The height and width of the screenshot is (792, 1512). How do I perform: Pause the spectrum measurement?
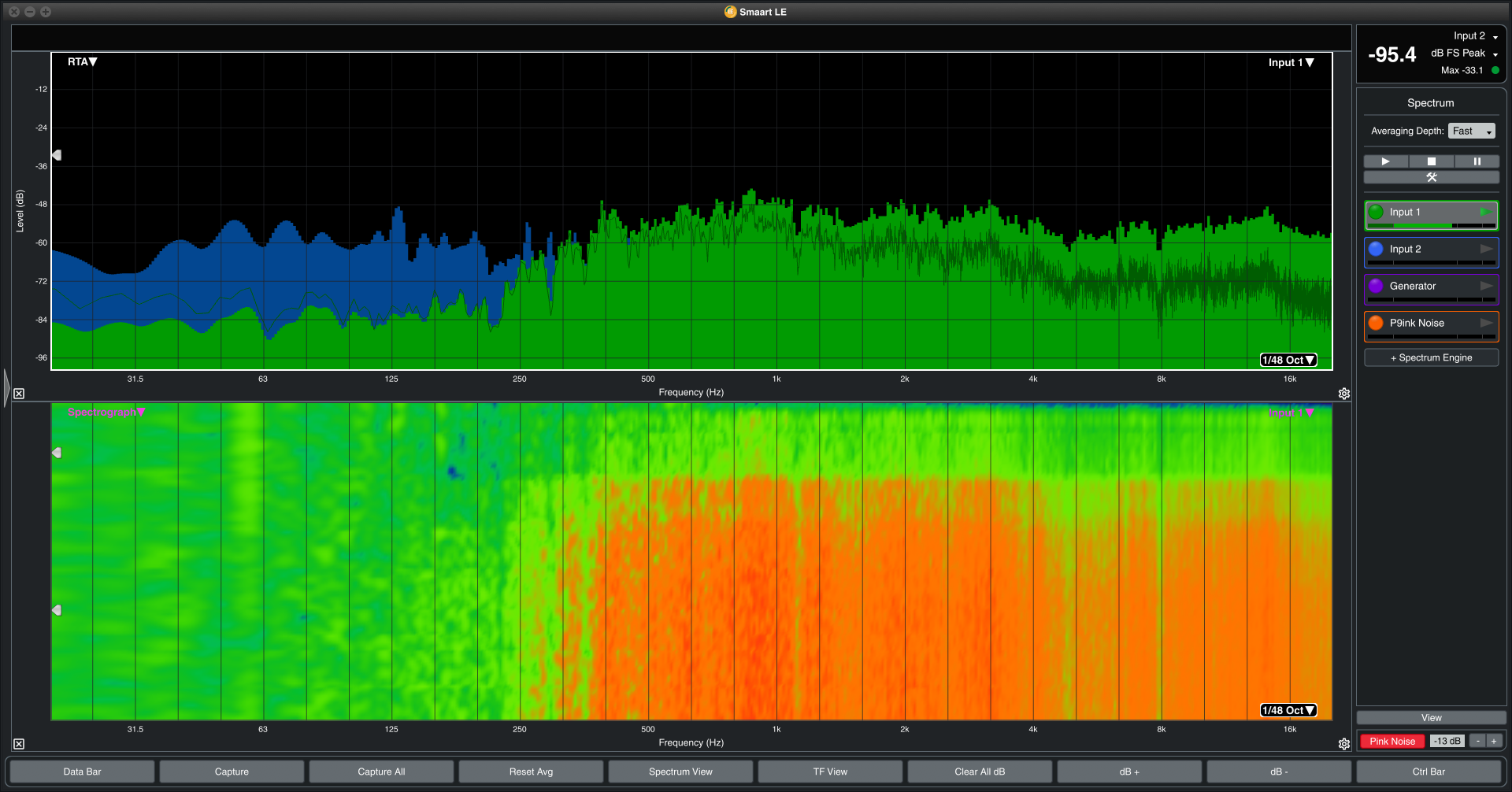tap(1477, 161)
